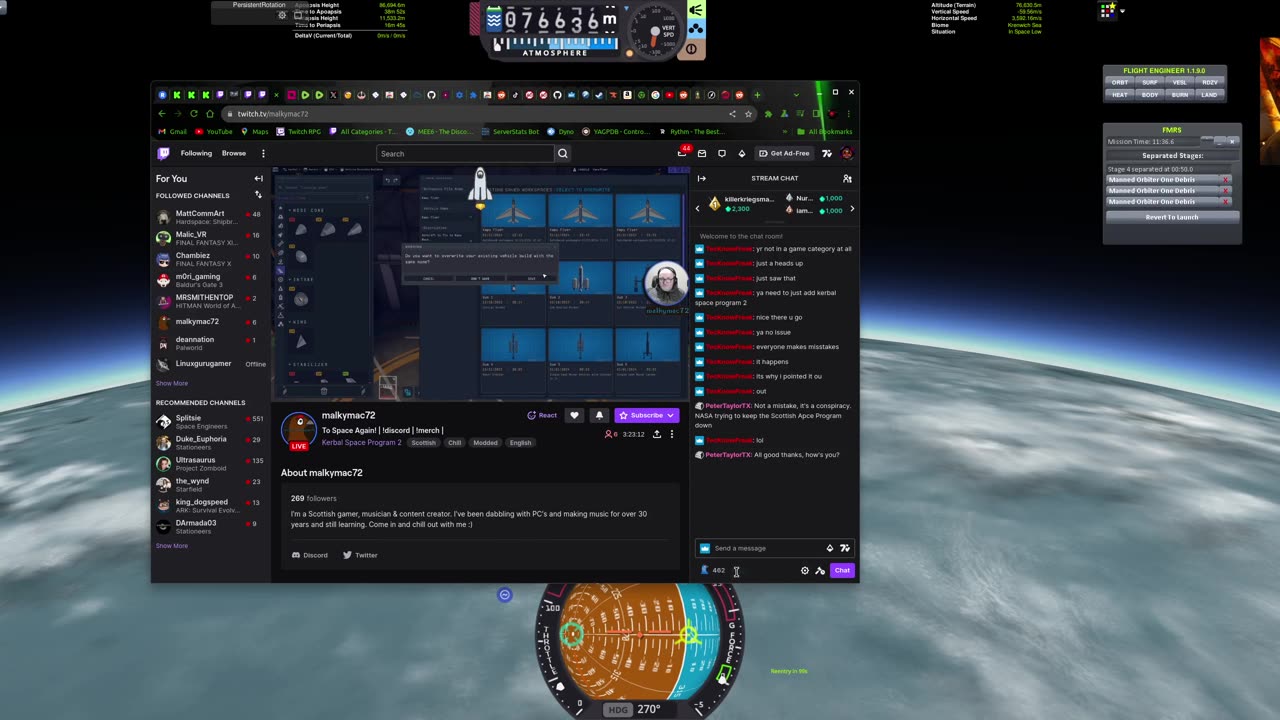Viewport: 1280px width, 720px height.
Task: Open the Browse tab on Twitch
Action: (x=234, y=153)
